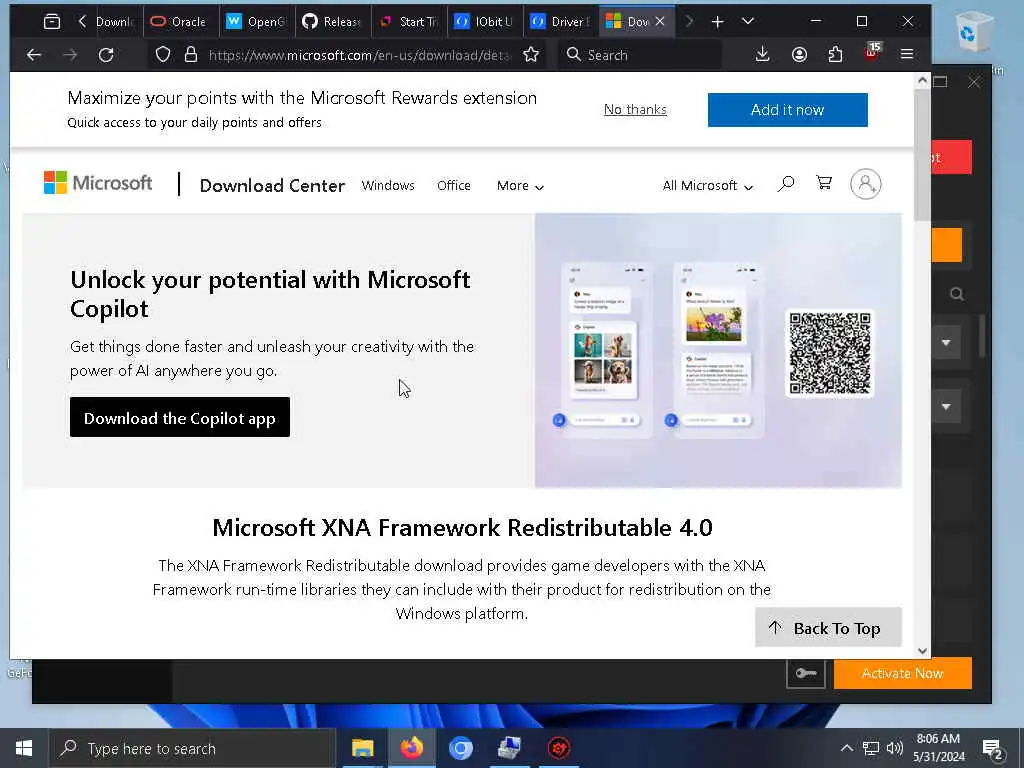Screen dimensions: 1024x768
Task: Click the taskbar search box
Action: click(192, 748)
